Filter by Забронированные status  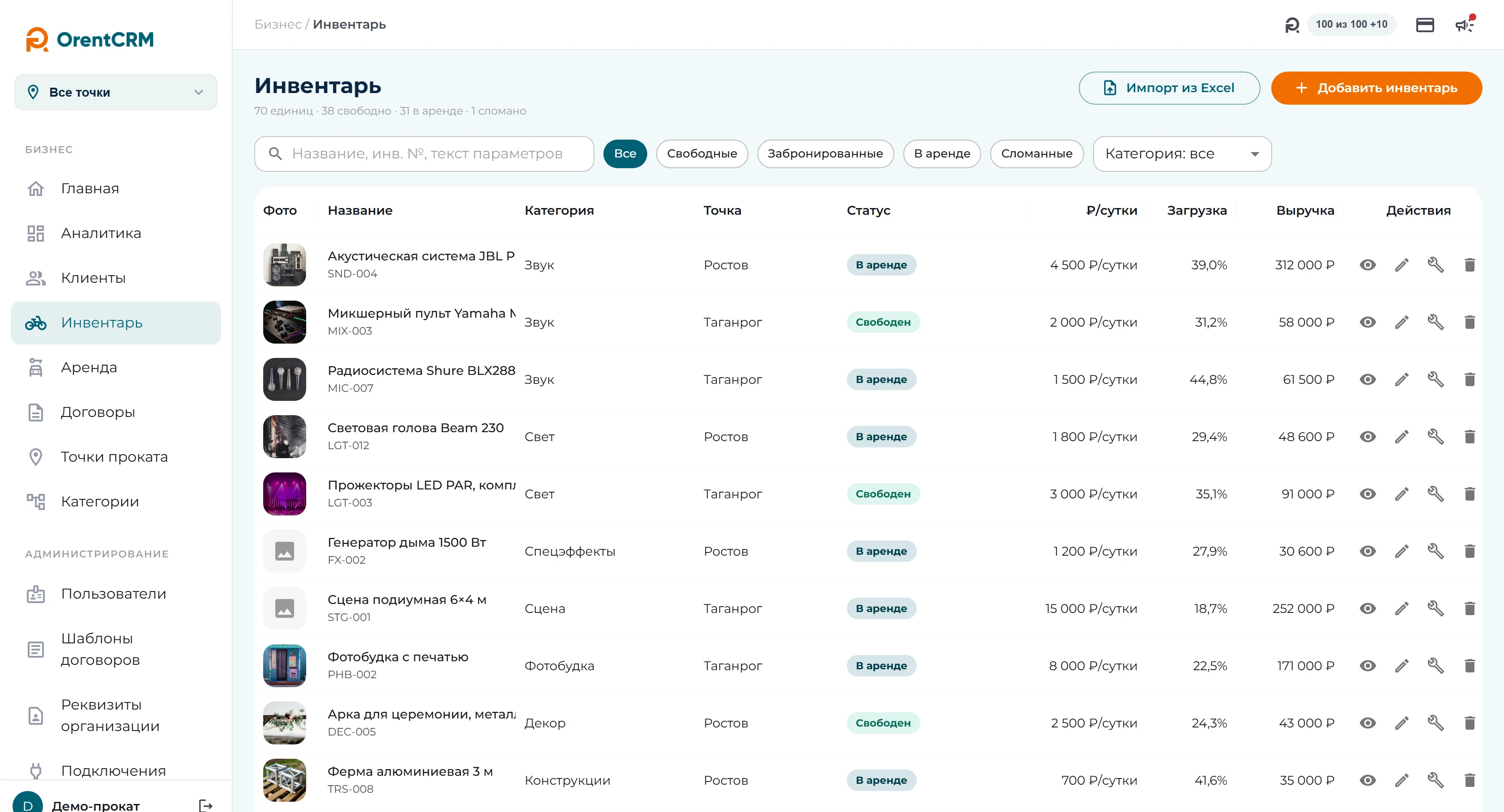point(825,153)
